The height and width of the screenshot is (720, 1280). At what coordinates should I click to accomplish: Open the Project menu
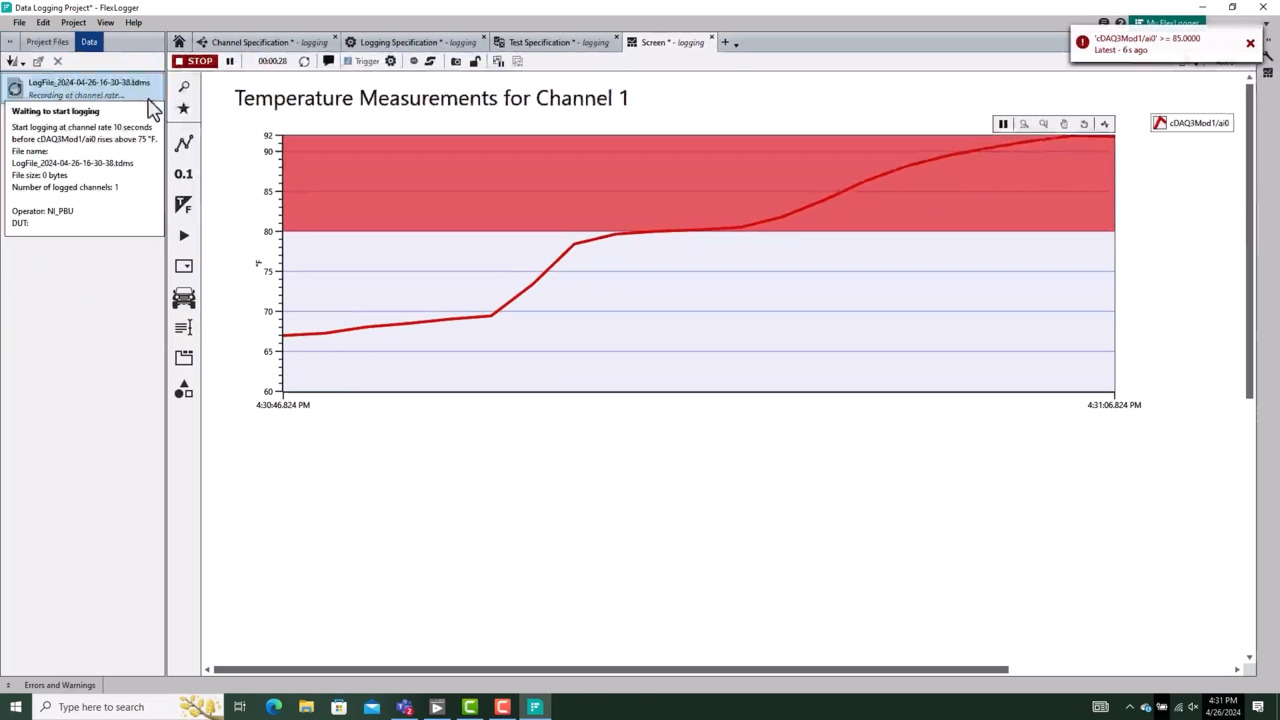tap(73, 22)
